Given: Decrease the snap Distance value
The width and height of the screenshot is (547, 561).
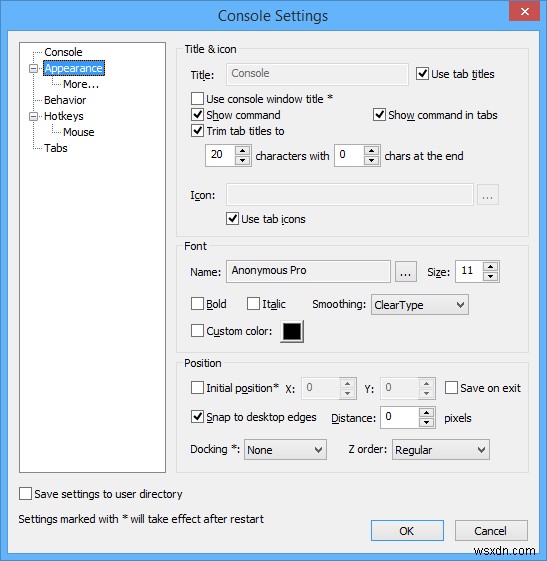Looking at the screenshot, I should (x=426, y=422).
